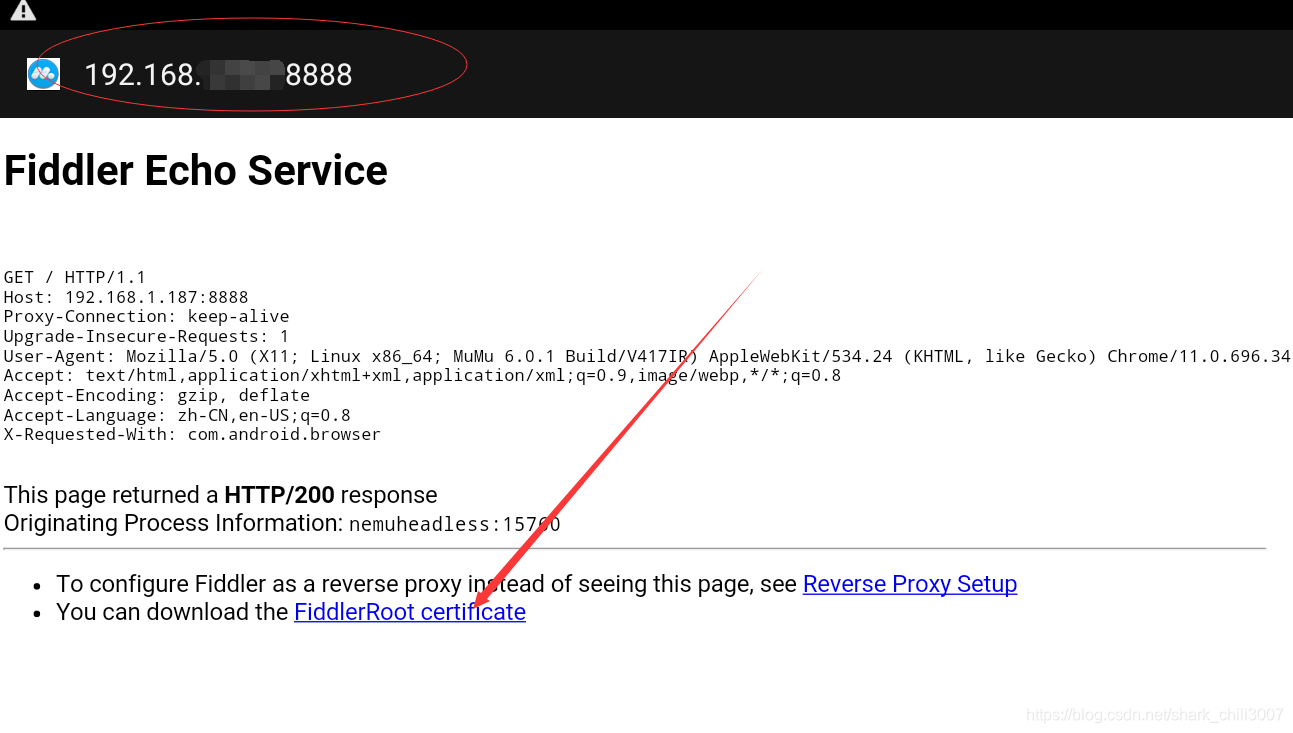Click the browser site icon beside the address
Viewport: 1293px width, 733px height.
43,74
